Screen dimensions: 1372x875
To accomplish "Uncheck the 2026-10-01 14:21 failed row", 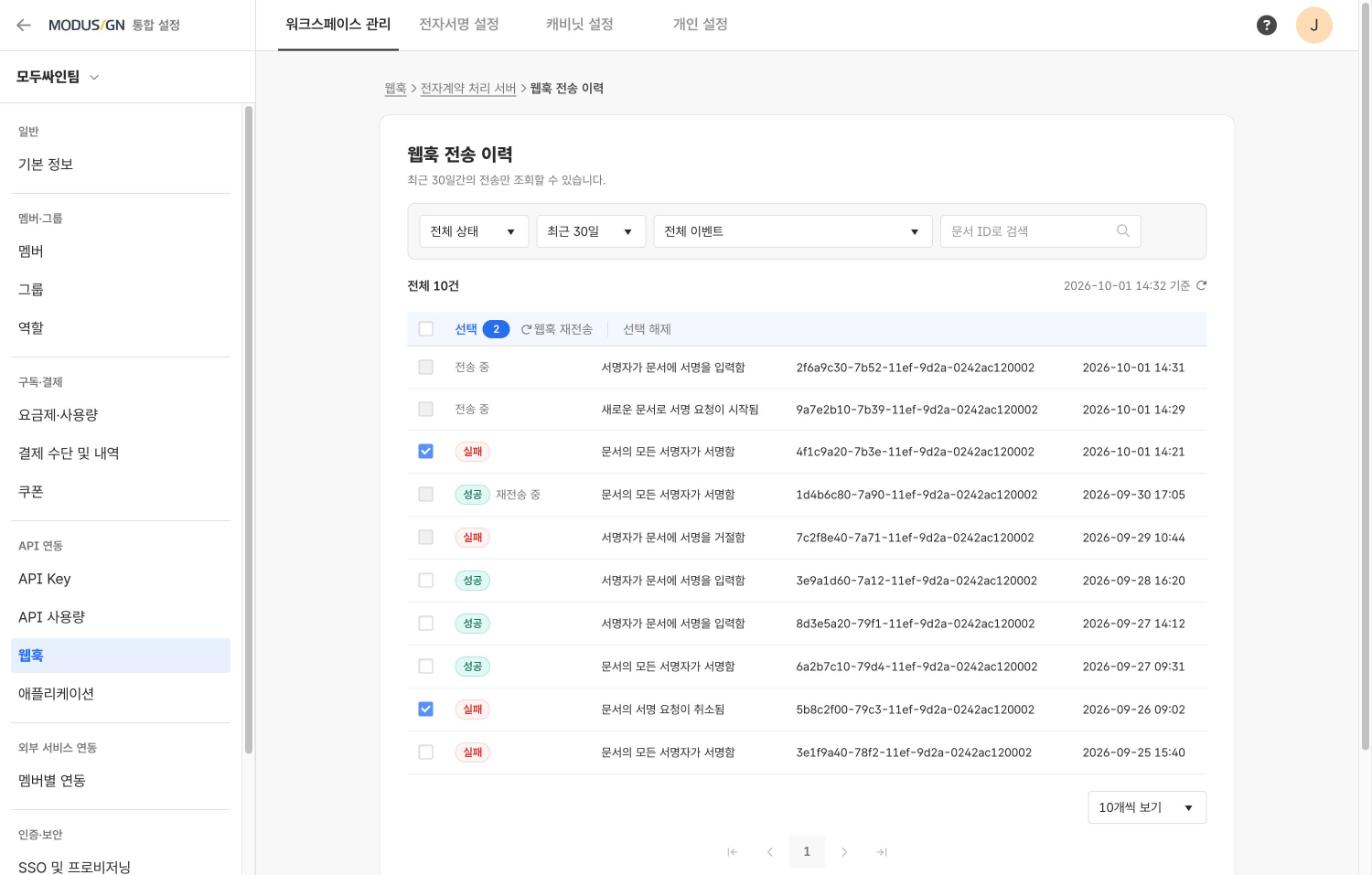I will 426,451.
